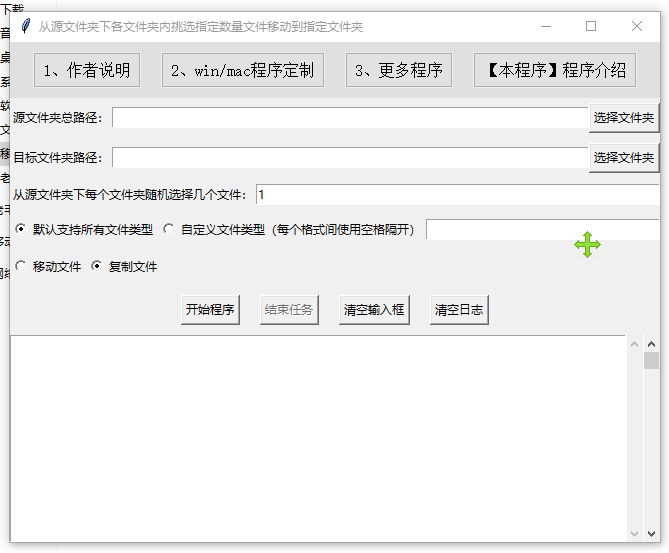The image size is (669, 553).
Task: Click the 结束任务 button
Action: coord(289,310)
